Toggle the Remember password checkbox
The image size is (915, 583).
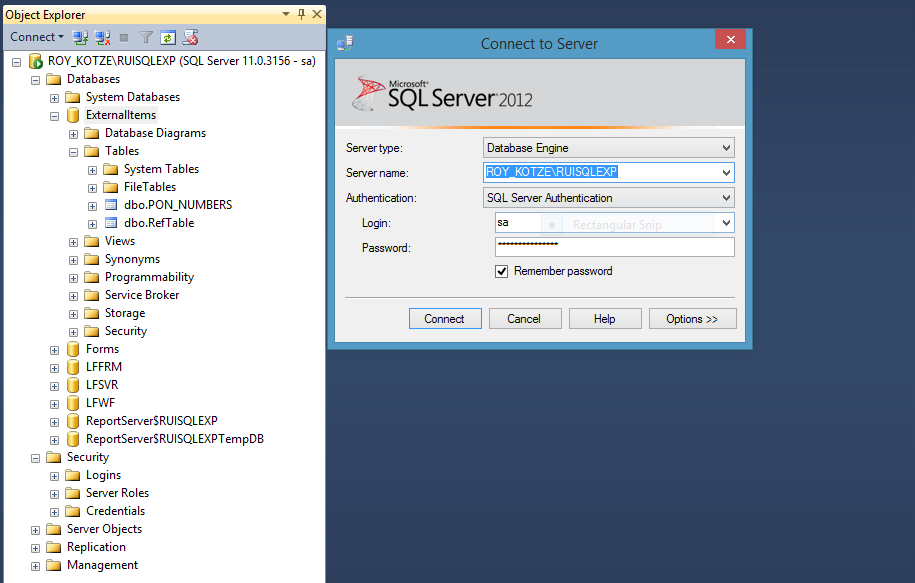pos(502,271)
